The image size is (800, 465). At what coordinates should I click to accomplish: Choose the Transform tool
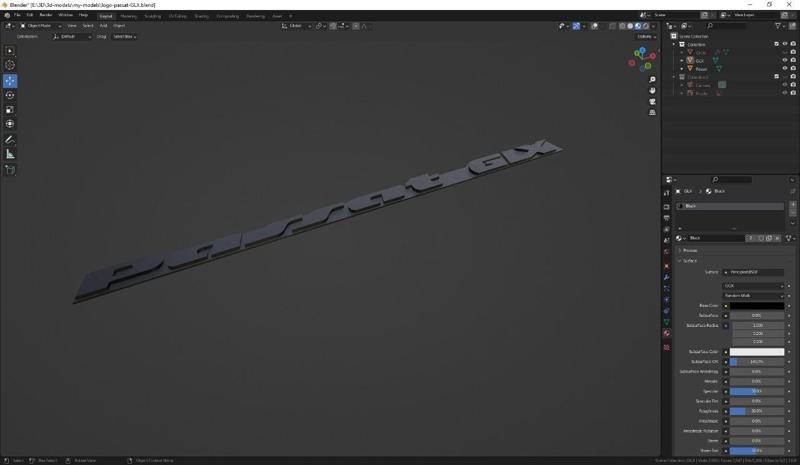[x=10, y=124]
